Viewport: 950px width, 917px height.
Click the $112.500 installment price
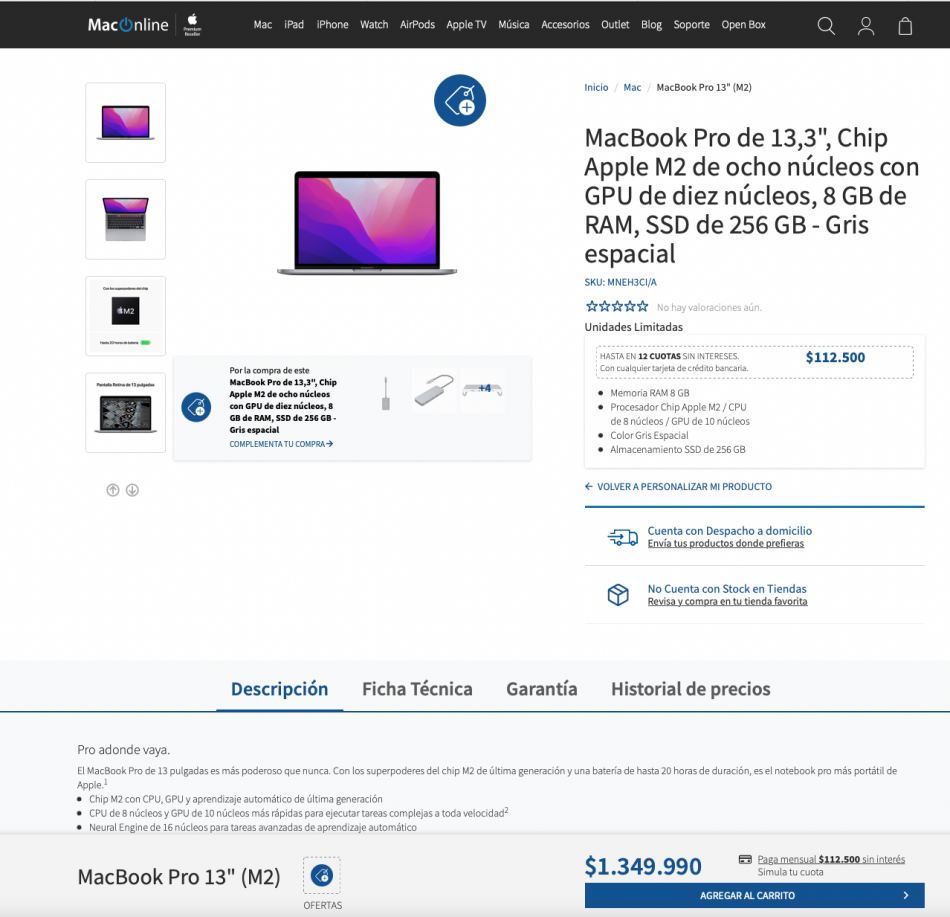point(835,357)
